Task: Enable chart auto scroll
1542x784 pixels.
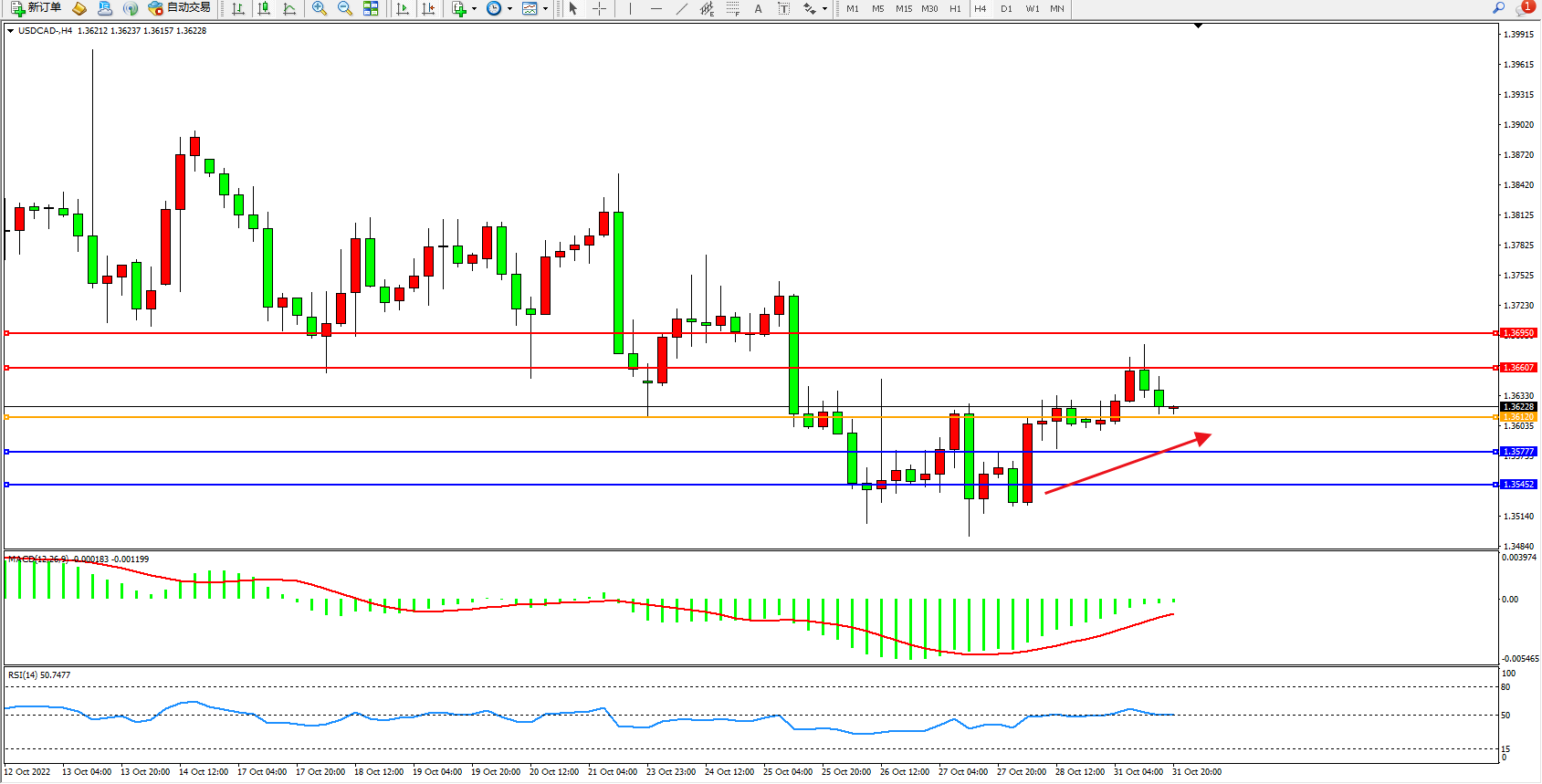Action: [403, 8]
